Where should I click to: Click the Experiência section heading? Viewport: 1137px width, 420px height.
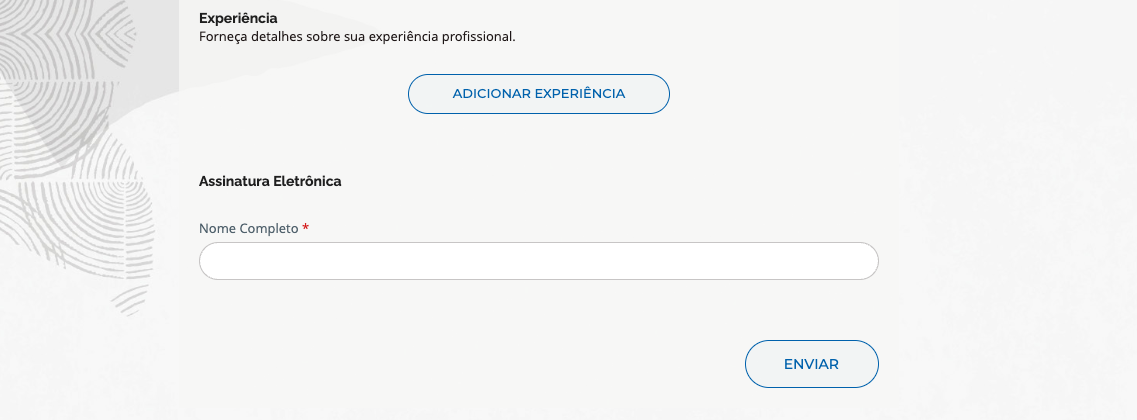pyautogui.click(x=238, y=18)
